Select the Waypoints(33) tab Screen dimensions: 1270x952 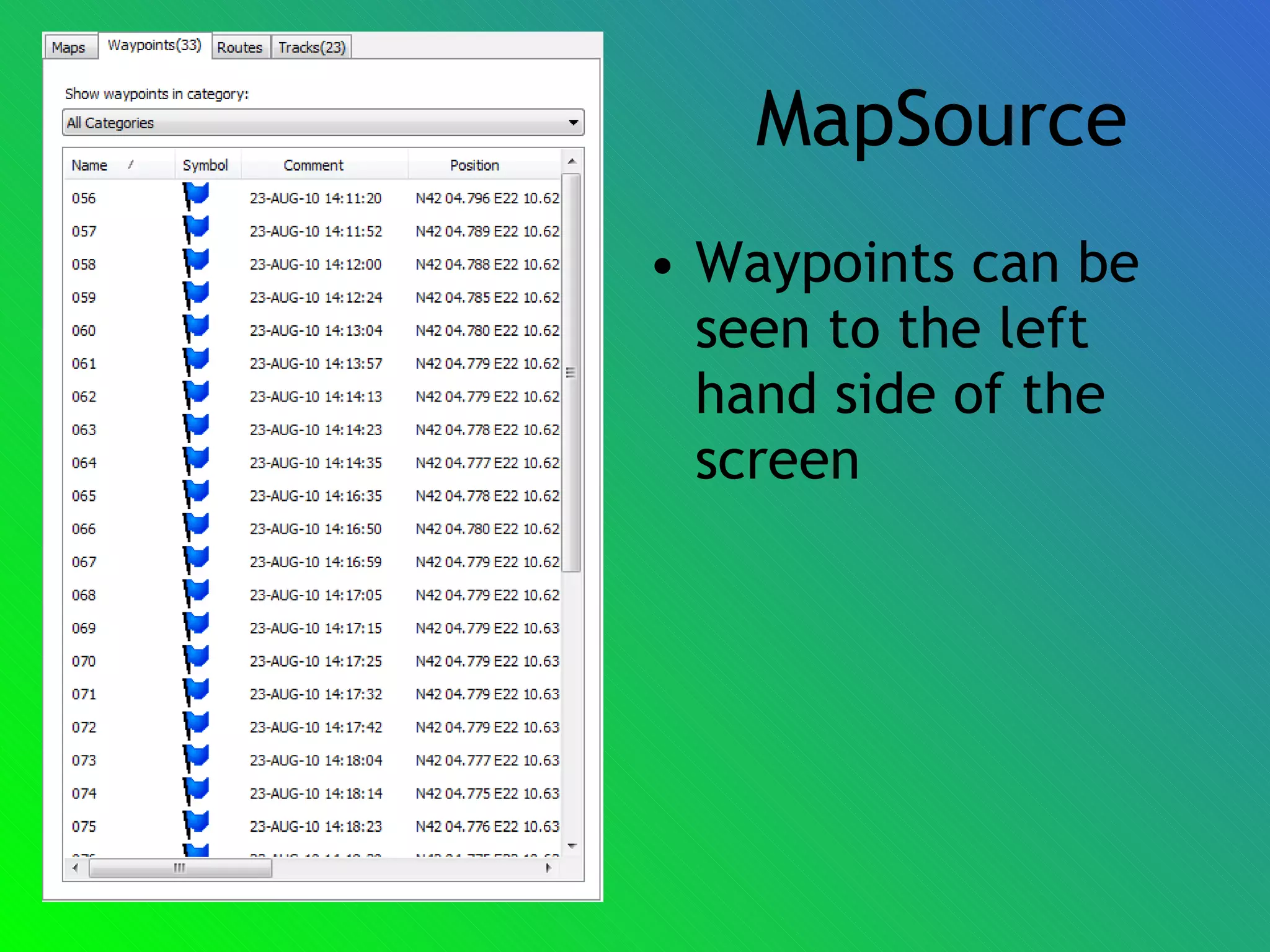coord(154,45)
